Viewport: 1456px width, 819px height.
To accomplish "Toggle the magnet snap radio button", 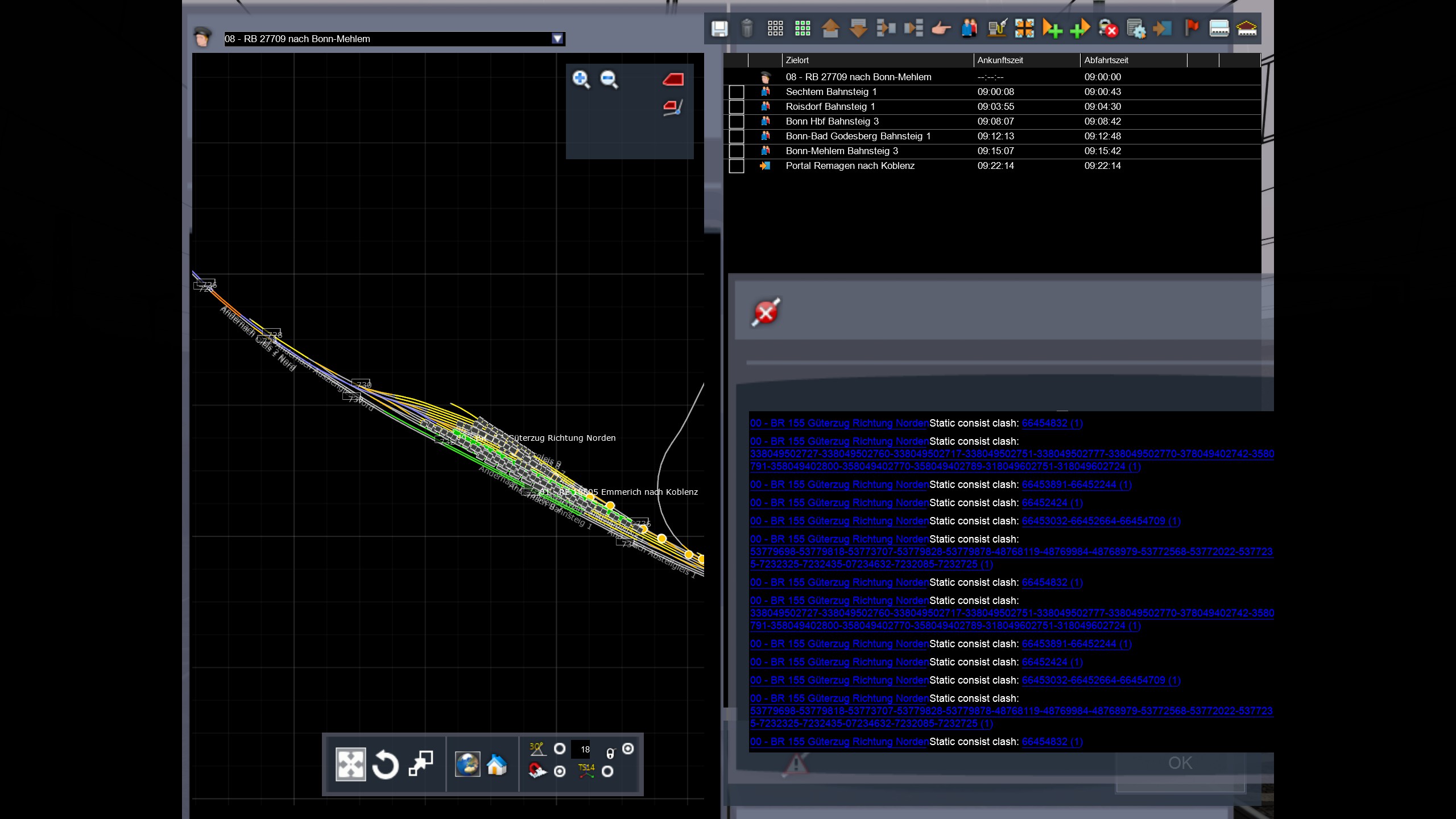I will point(560,771).
